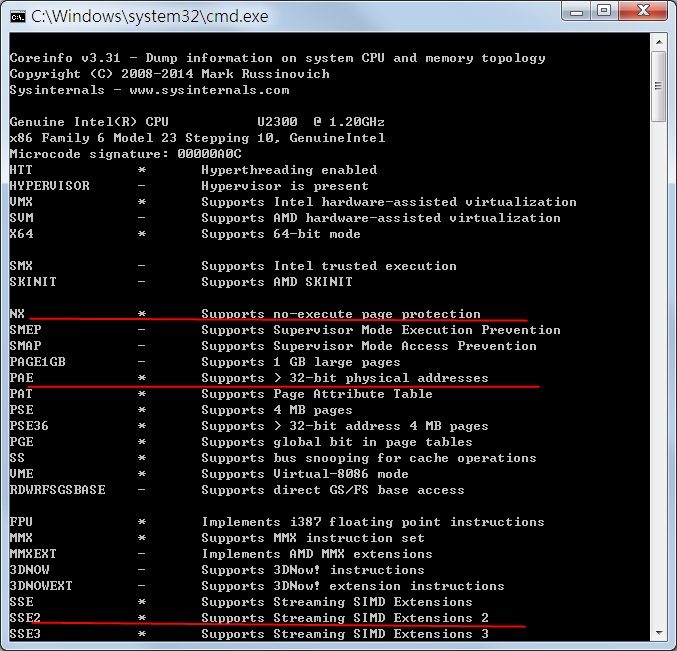The image size is (677, 651).
Task: Click 'Microcode signature: 00000A0C' line
Action: (125, 154)
